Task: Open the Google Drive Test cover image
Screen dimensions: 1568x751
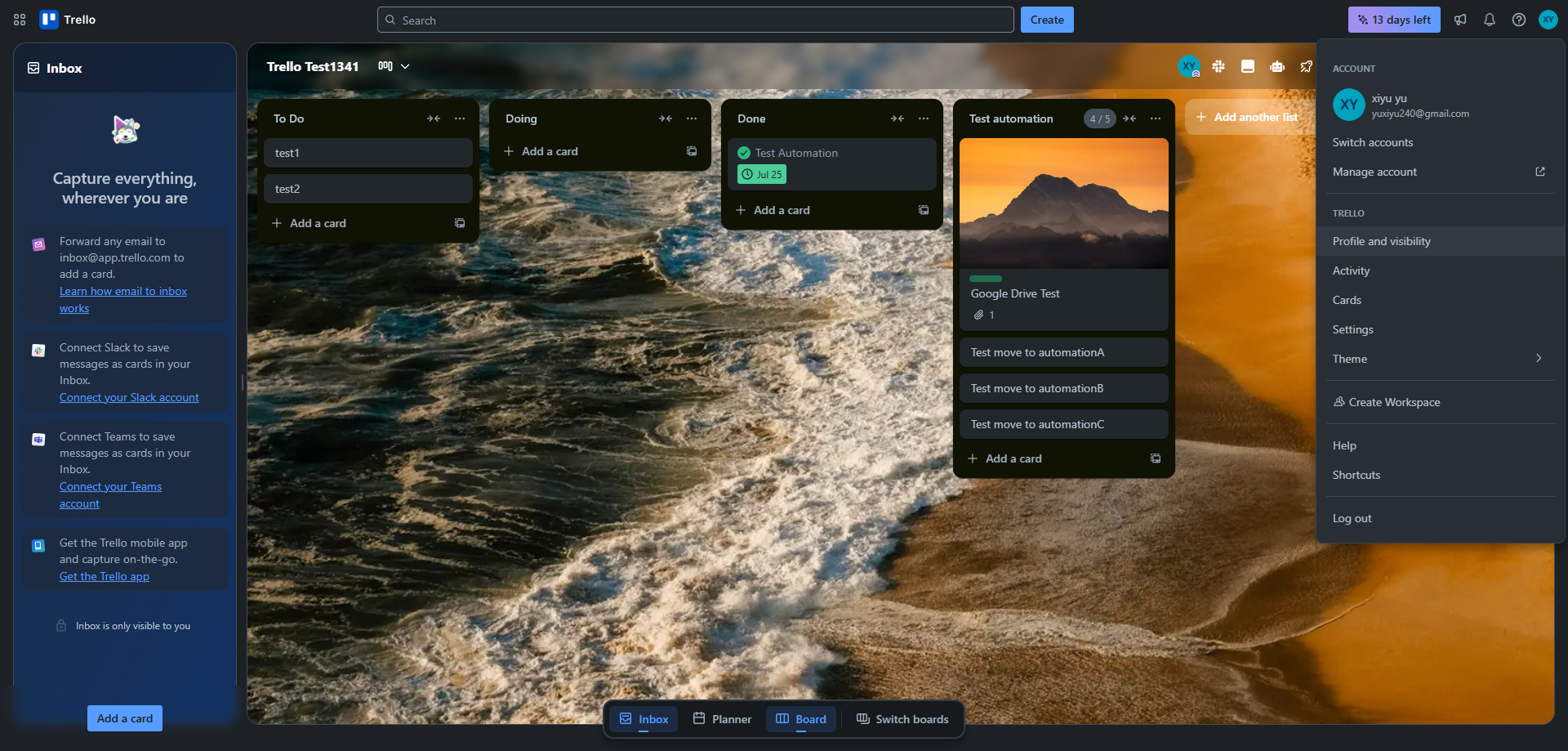Action: point(1064,203)
